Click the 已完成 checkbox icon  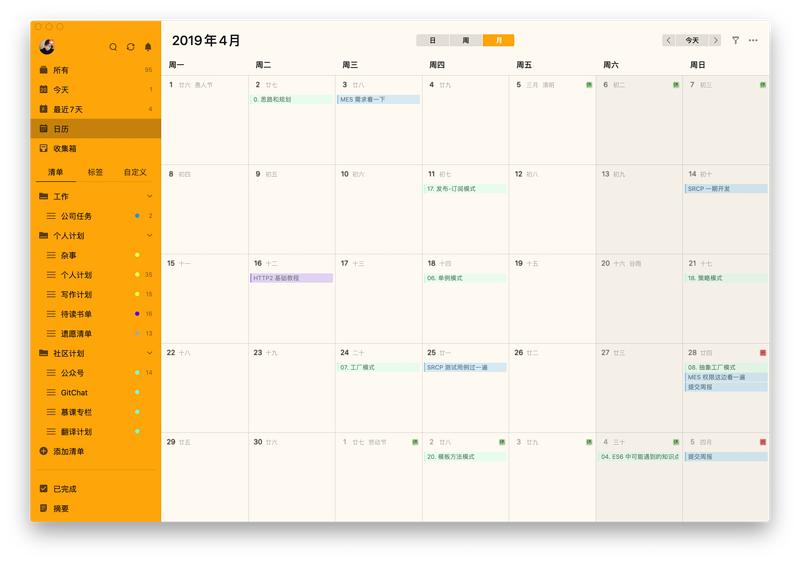(43, 489)
